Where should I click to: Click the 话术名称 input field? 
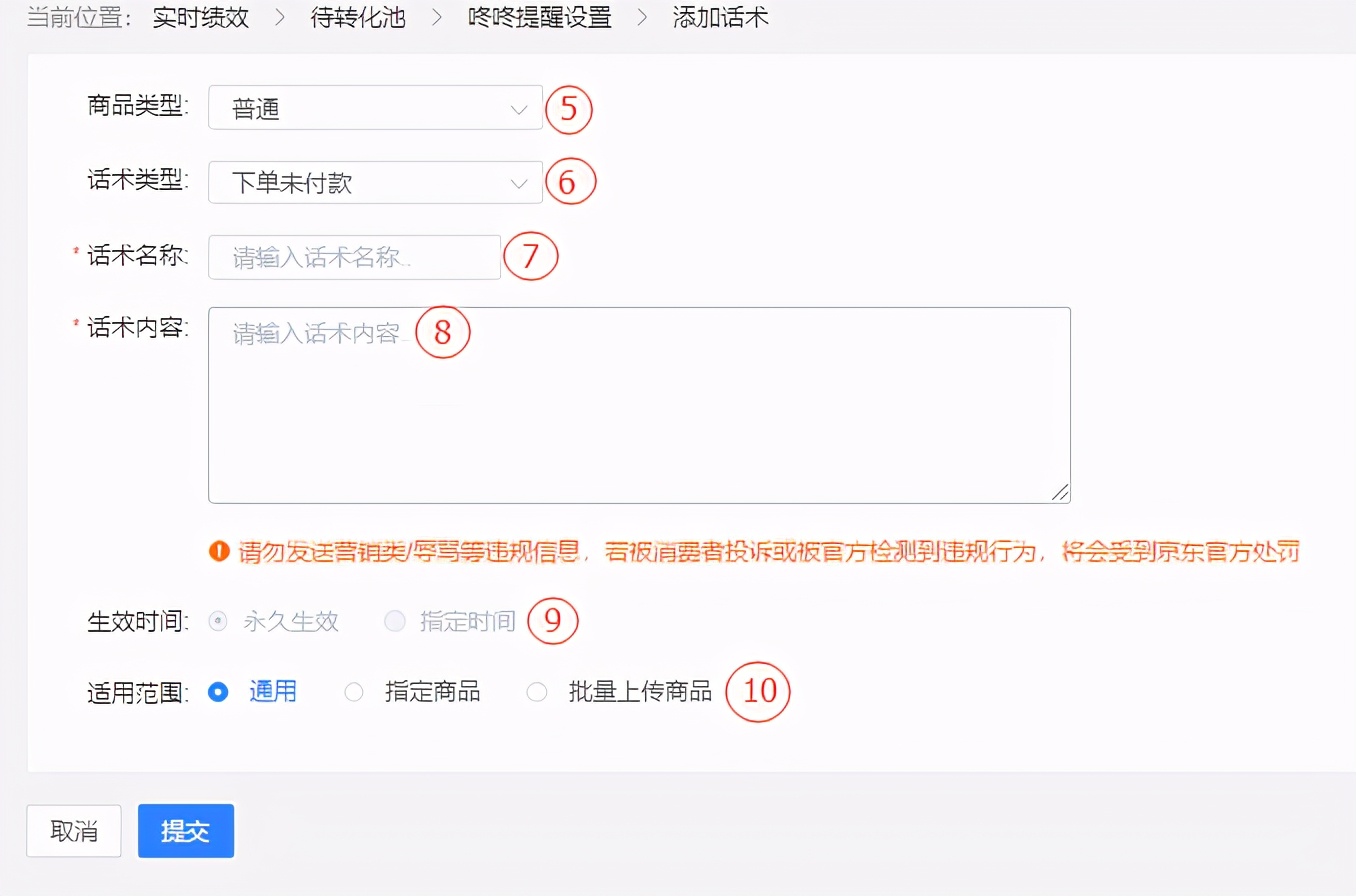354,257
